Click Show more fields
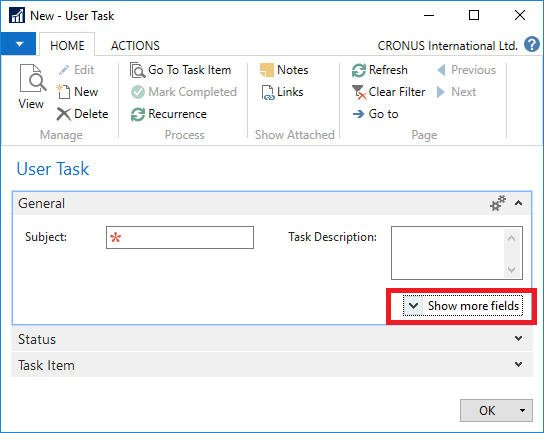This screenshot has width=544, height=433. pyautogui.click(x=463, y=306)
